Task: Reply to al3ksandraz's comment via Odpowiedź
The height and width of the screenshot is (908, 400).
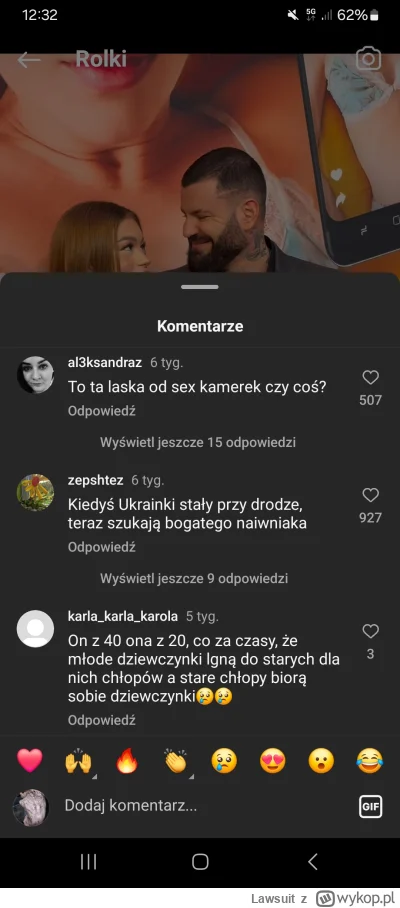Action: 102,411
